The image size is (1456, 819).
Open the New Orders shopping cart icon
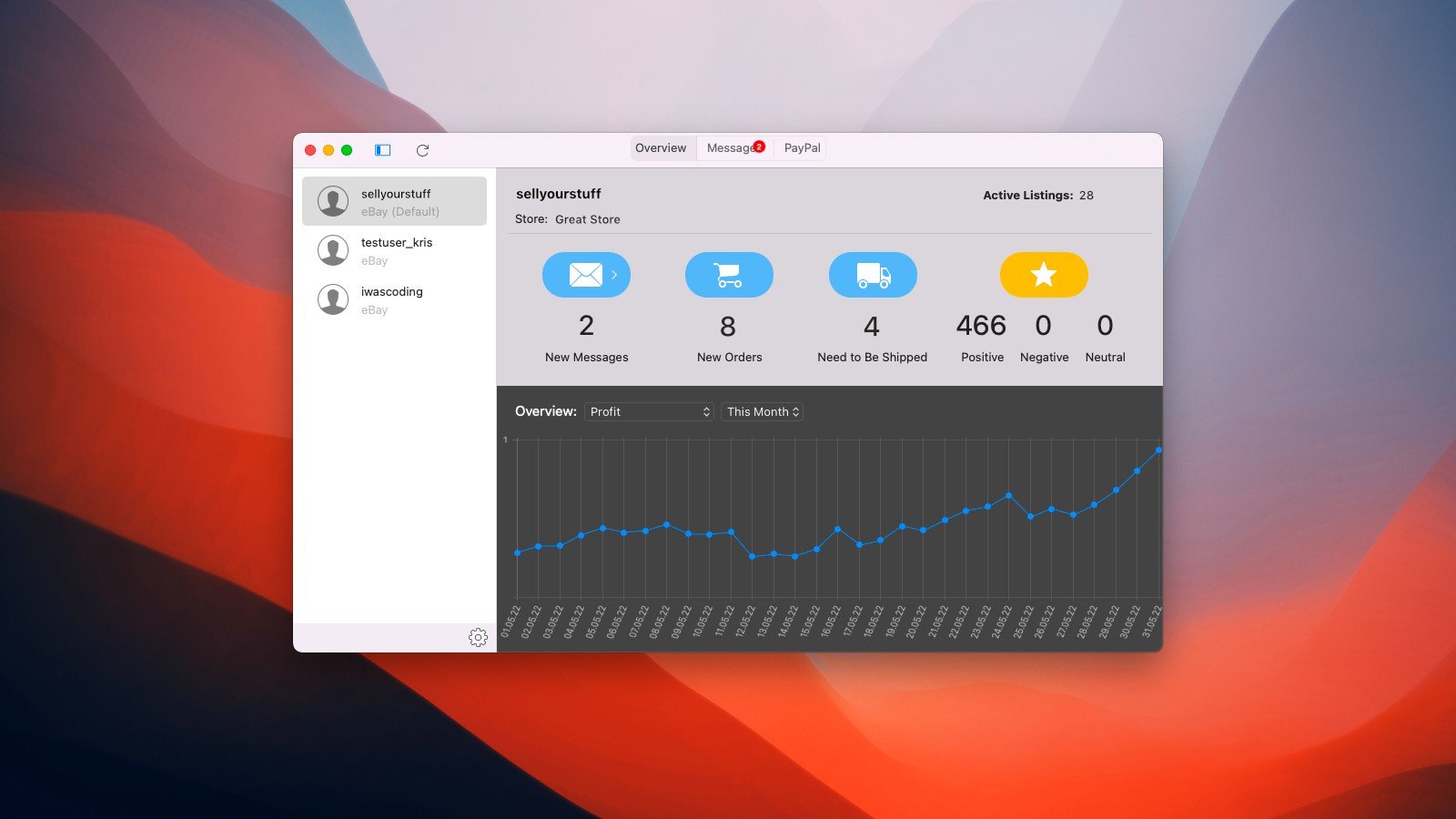729,275
